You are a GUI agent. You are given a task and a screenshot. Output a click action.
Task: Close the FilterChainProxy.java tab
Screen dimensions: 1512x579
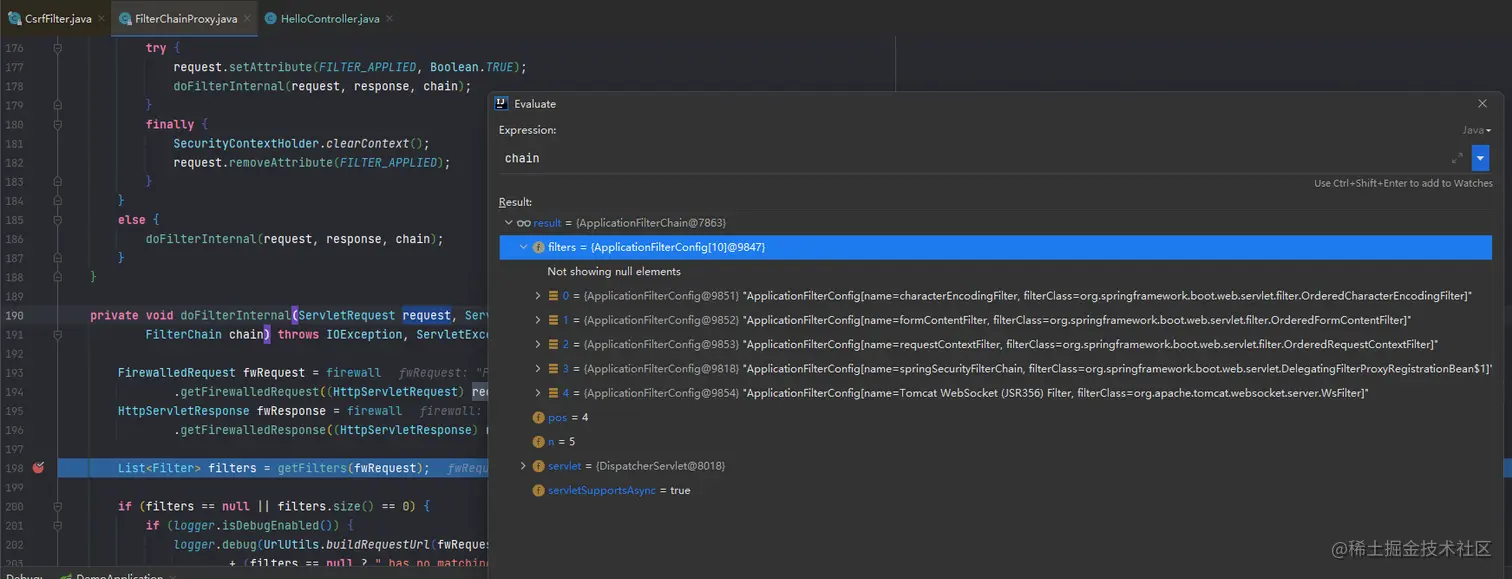pyautogui.click(x=247, y=19)
